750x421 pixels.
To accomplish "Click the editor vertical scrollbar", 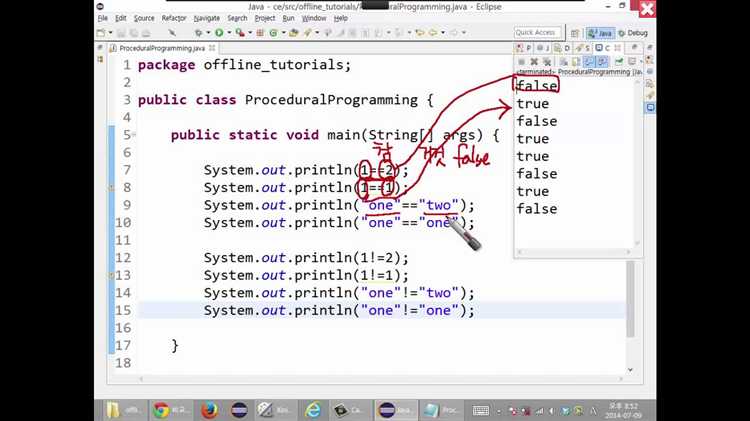I will click(x=630, y=299).
